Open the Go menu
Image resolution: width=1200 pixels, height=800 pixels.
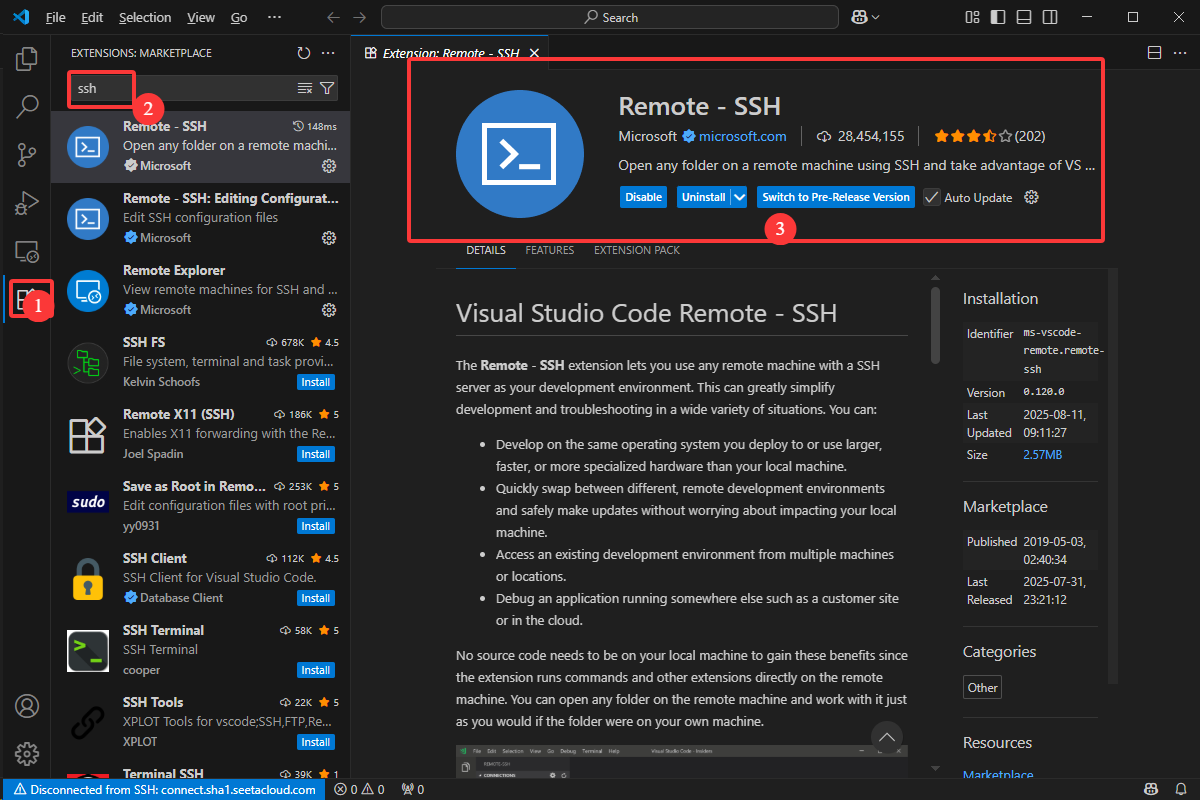click(x=239, y=17)
